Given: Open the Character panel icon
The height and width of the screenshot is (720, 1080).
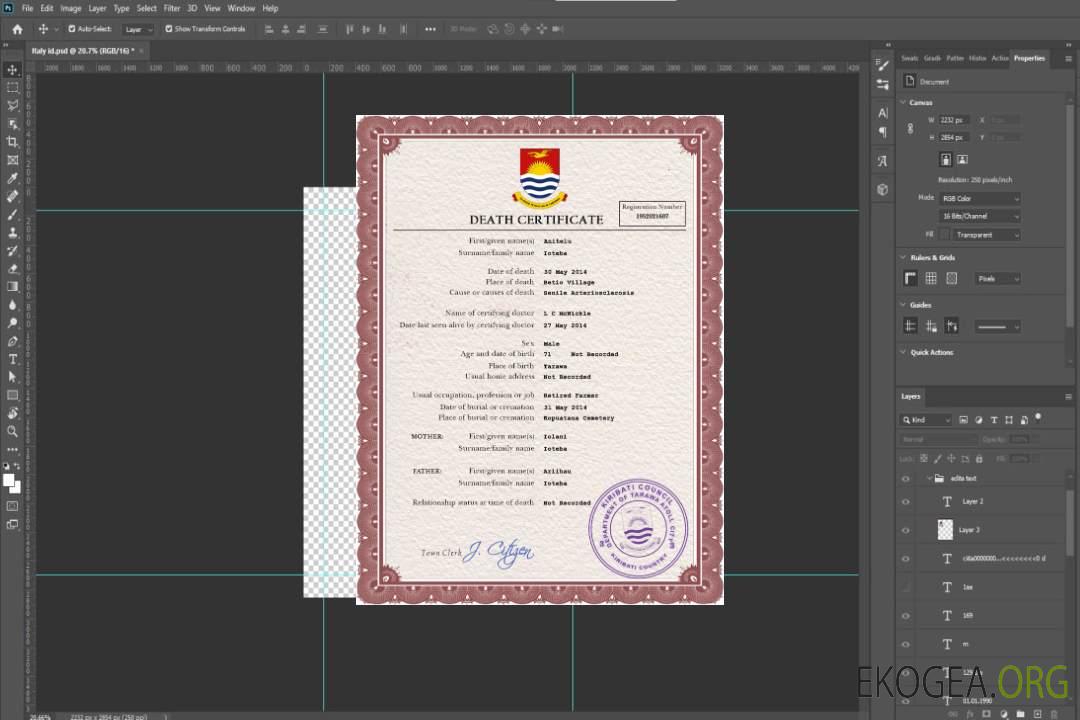Looking at the screenshot, I should (882, 113).
